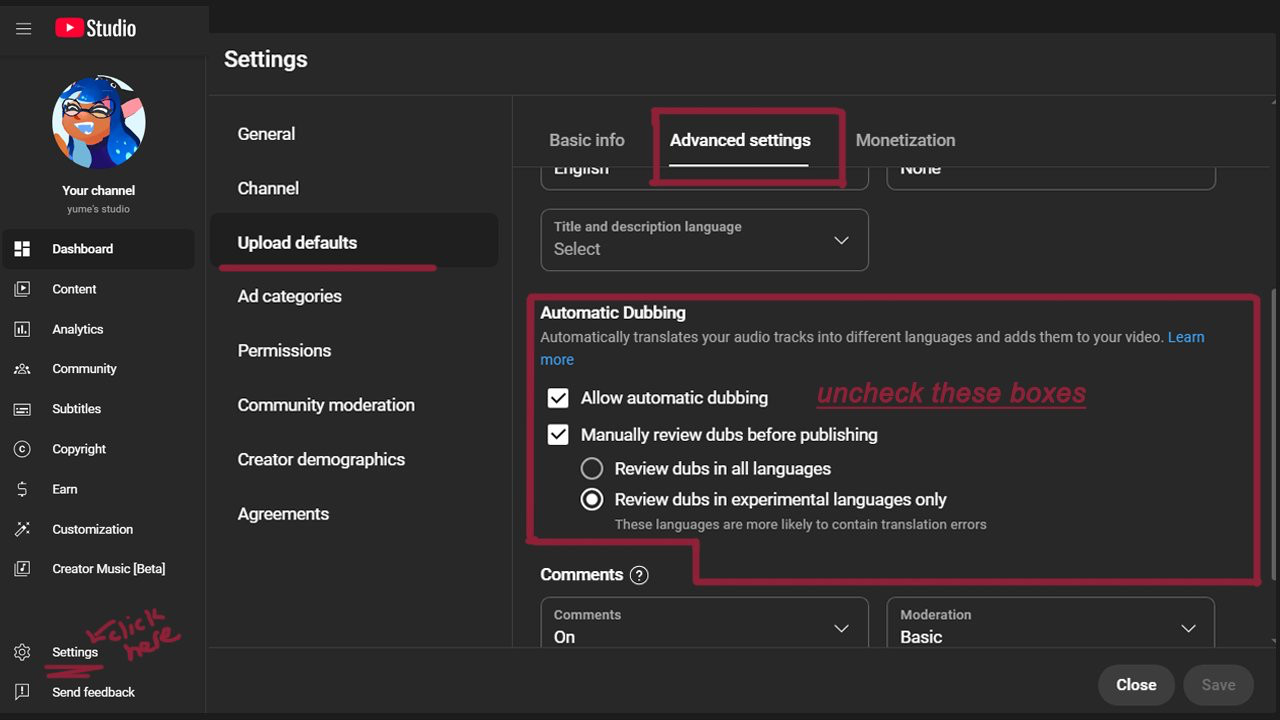Open the channel avatar picture
This screenshot has width=1280, height=720.
coord(99,122)
